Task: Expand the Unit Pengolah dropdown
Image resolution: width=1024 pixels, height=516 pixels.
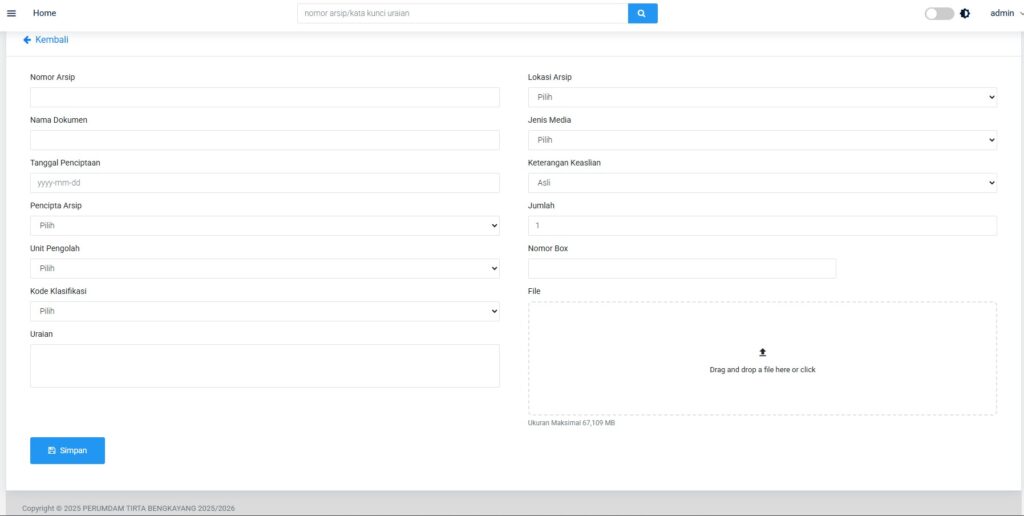Action: point(264,269)
